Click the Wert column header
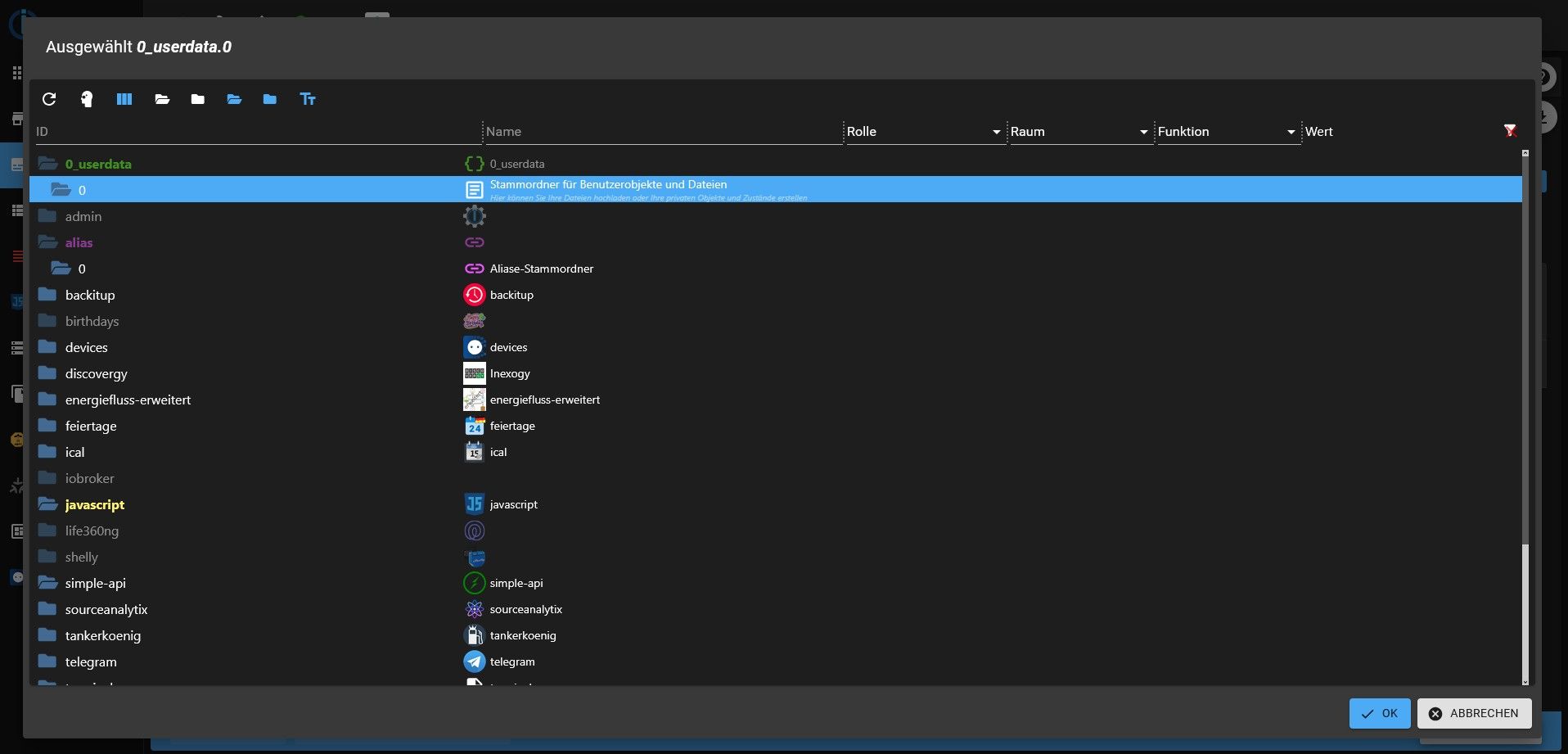1568x754 pixels. coord(1319,132)
